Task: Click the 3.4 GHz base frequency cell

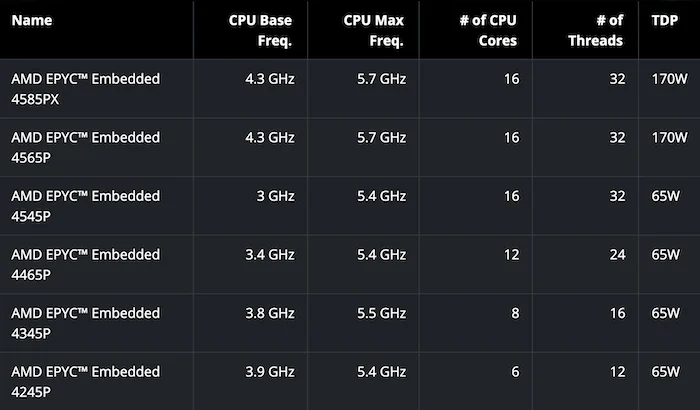Action: (268, 255)
